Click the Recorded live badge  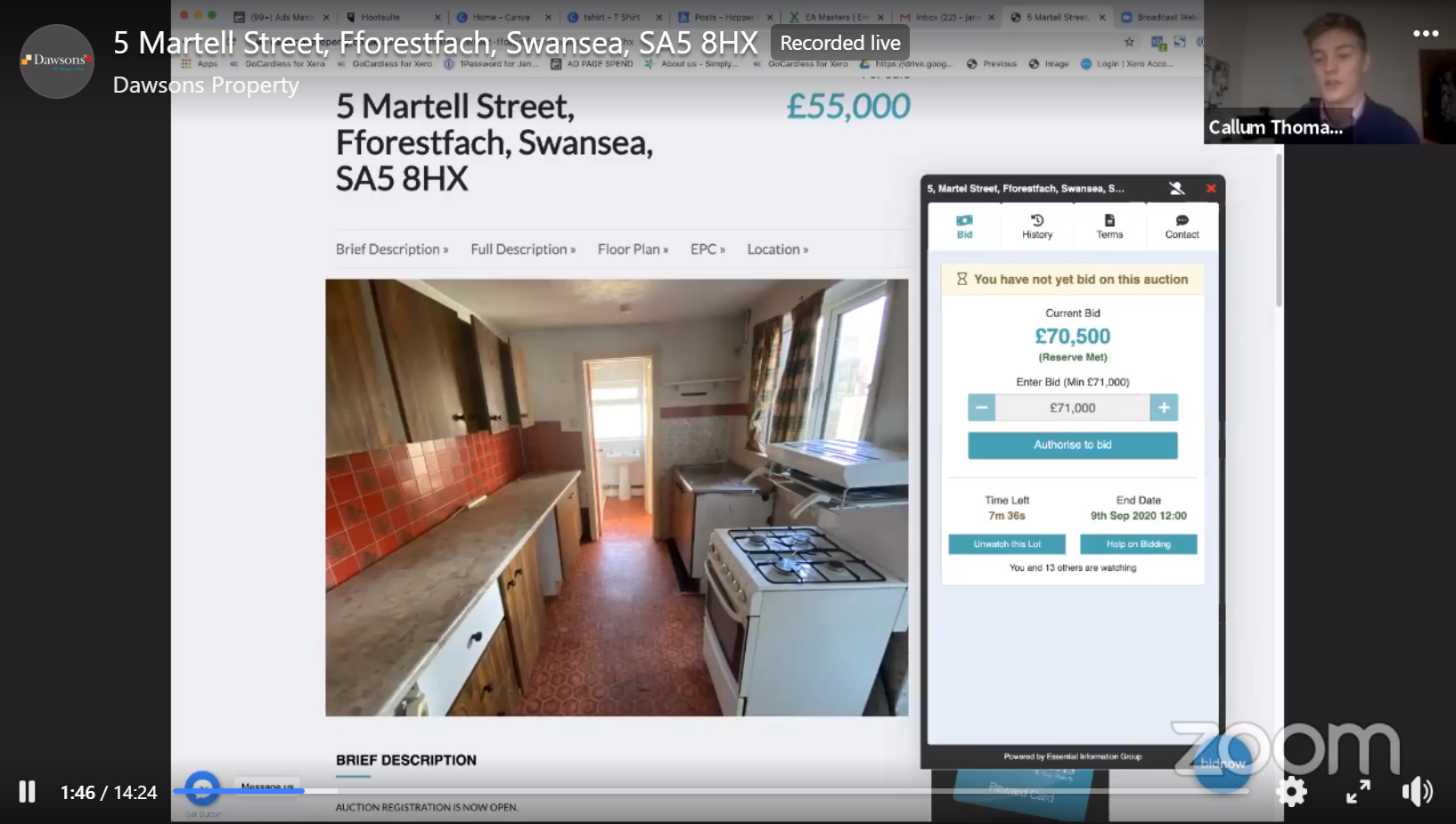pyautogui.click(x=839, y=43)
